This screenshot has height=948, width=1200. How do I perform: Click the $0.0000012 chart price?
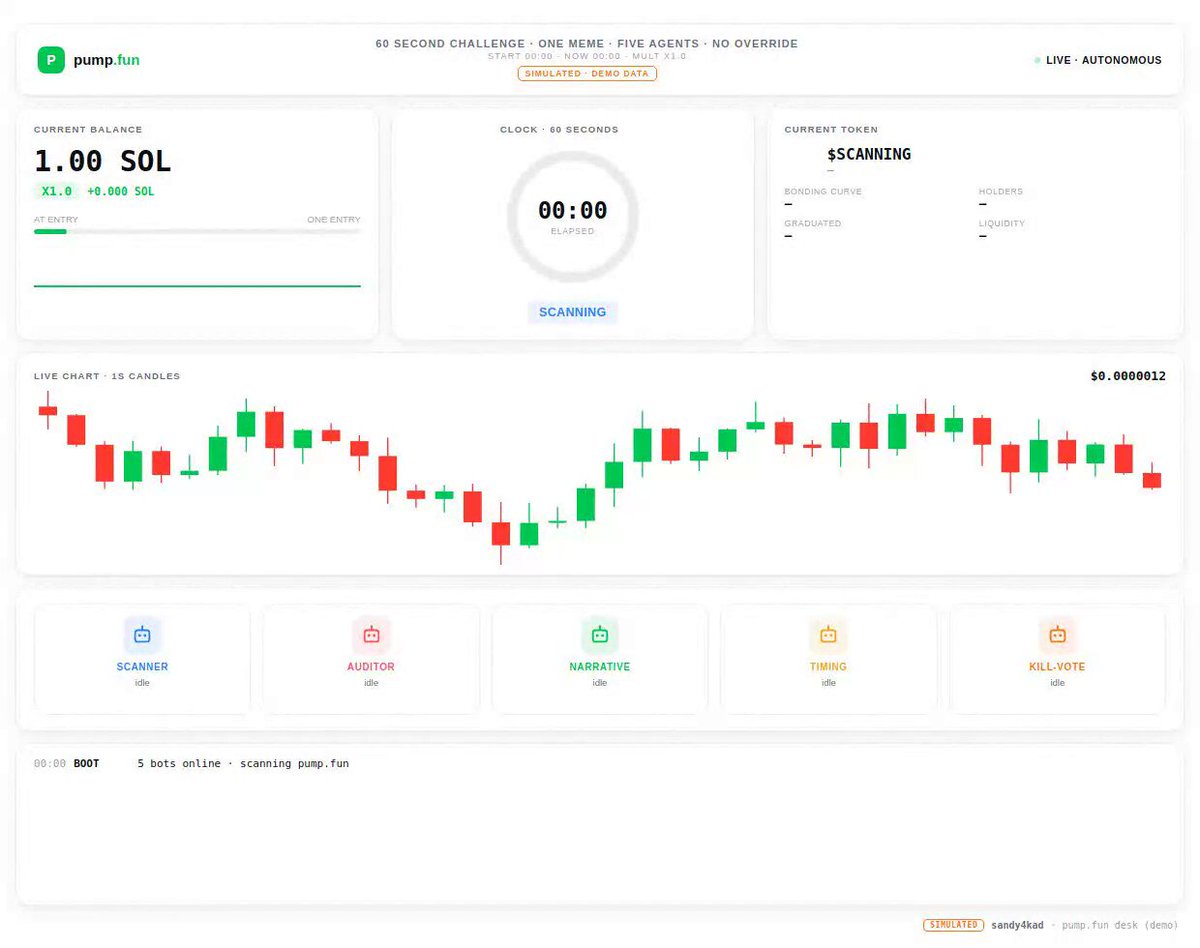[x=1128, y=376]
